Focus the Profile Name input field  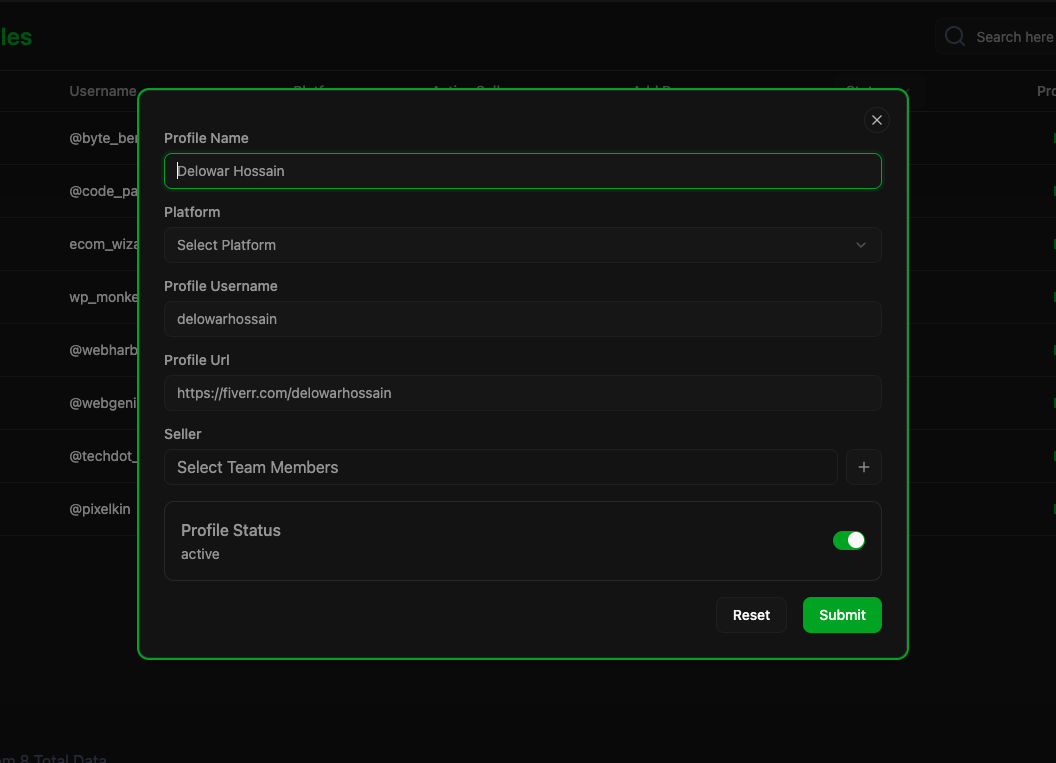click(522, 171)
